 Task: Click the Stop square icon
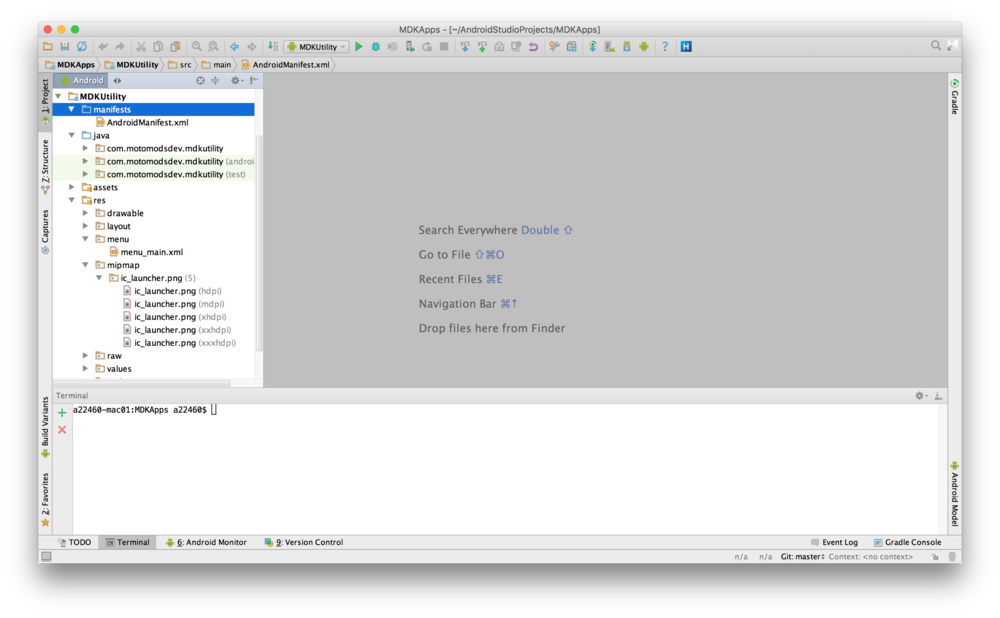(445, 47)
